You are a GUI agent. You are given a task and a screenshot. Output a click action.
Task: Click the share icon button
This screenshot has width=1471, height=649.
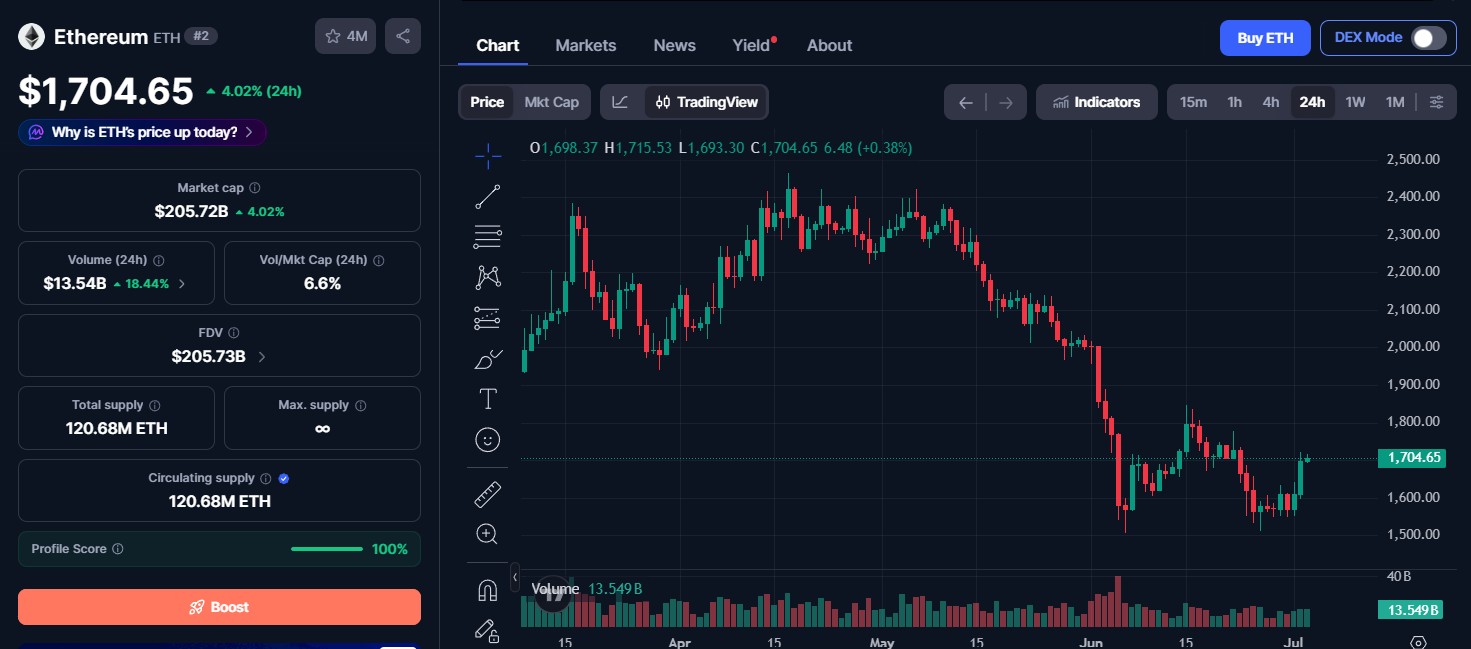[403, 36]
